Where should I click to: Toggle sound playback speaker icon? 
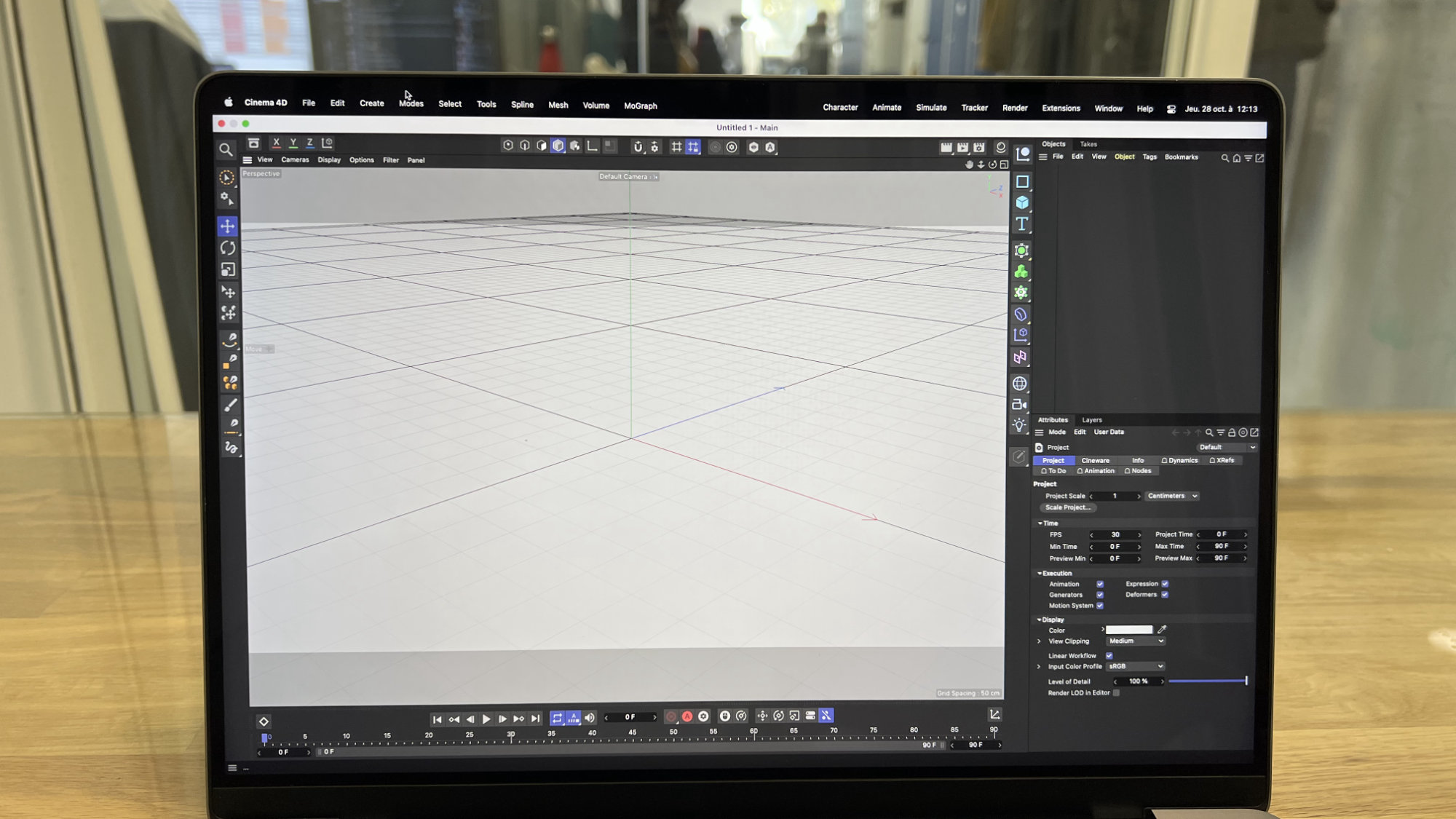(590, 718)
